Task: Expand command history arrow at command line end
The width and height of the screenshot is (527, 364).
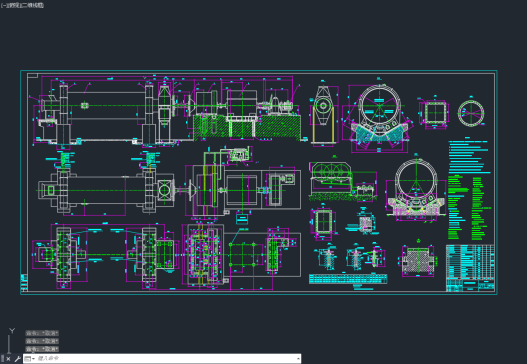Action: (x=298, y=359)
